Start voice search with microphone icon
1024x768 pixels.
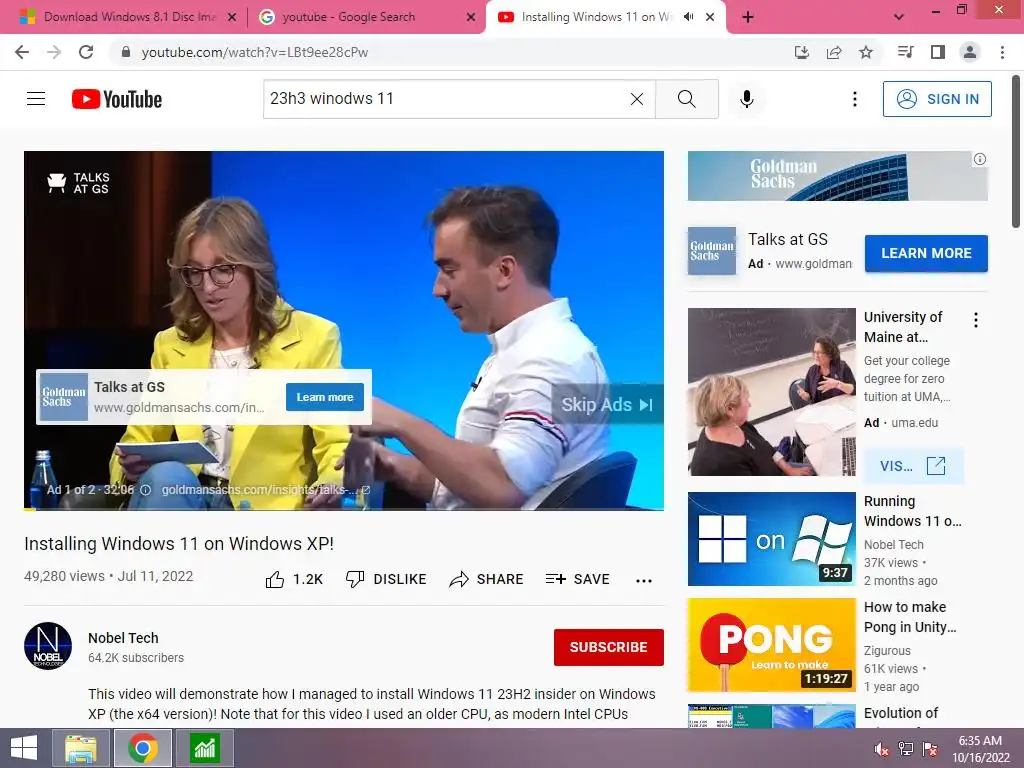[746, 99]
